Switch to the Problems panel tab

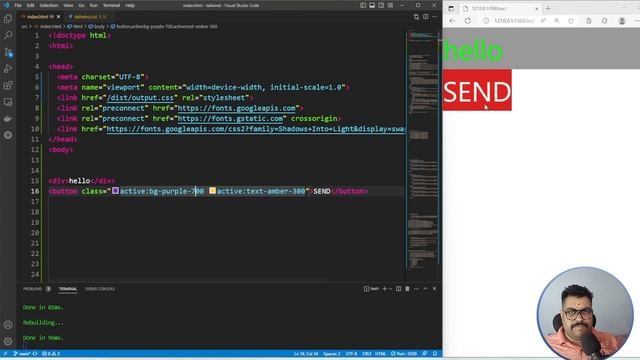(36, 289)
